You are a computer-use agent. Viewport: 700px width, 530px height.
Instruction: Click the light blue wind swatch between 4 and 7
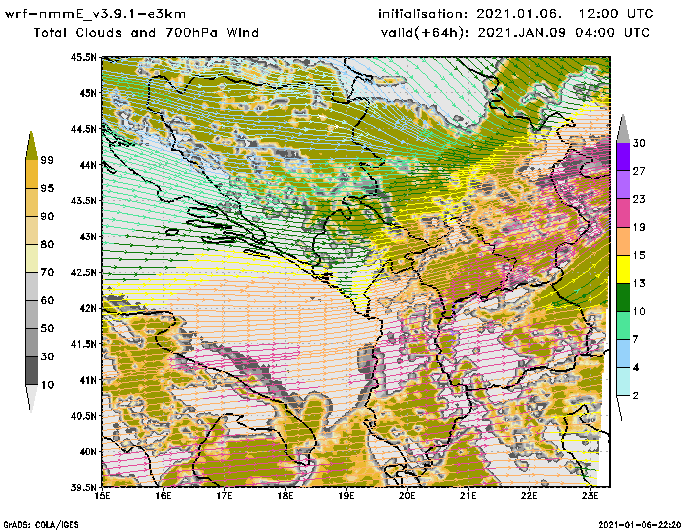click(x=623, y=354)
